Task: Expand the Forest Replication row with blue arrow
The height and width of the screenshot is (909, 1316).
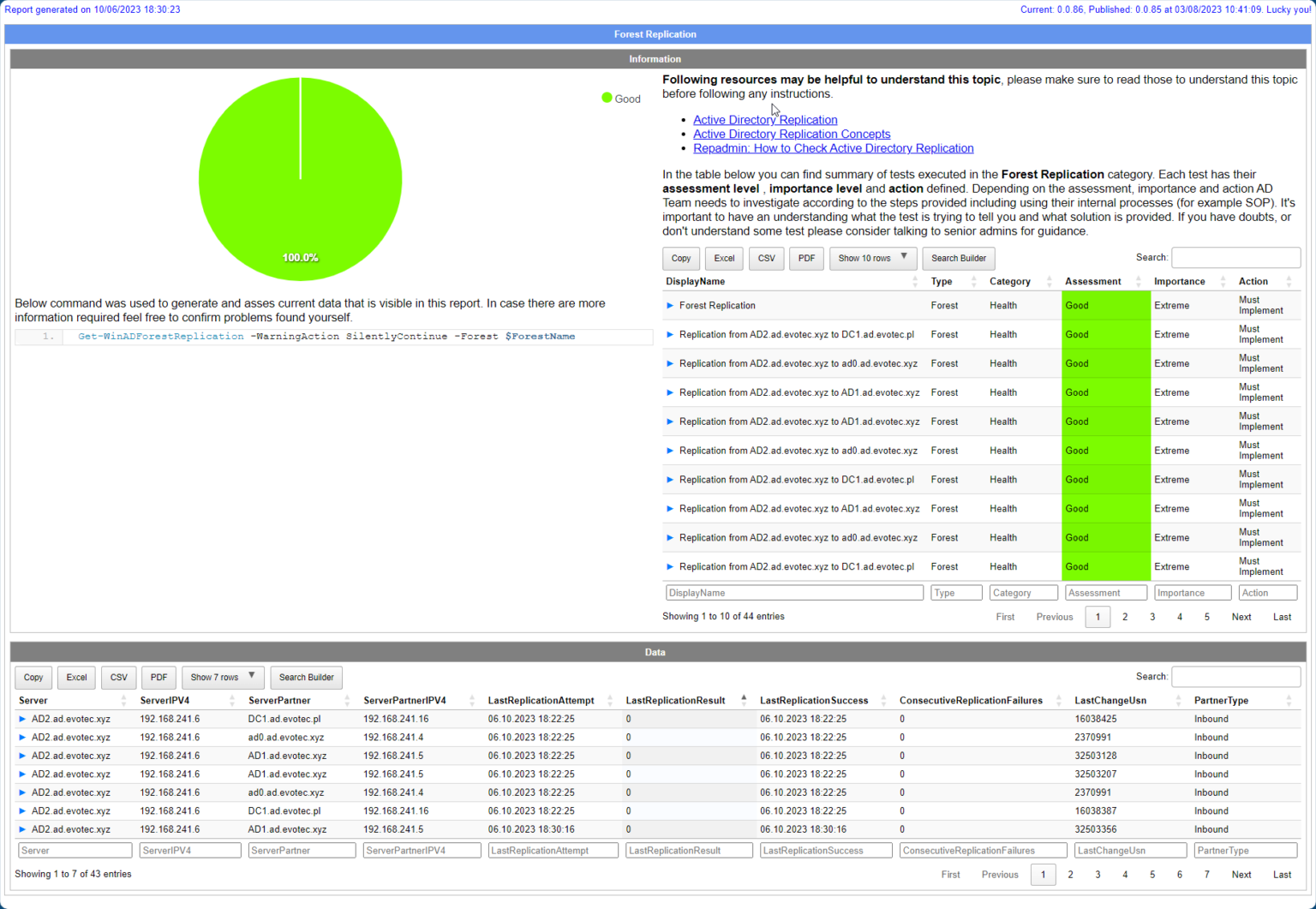Action: [670, 305]
